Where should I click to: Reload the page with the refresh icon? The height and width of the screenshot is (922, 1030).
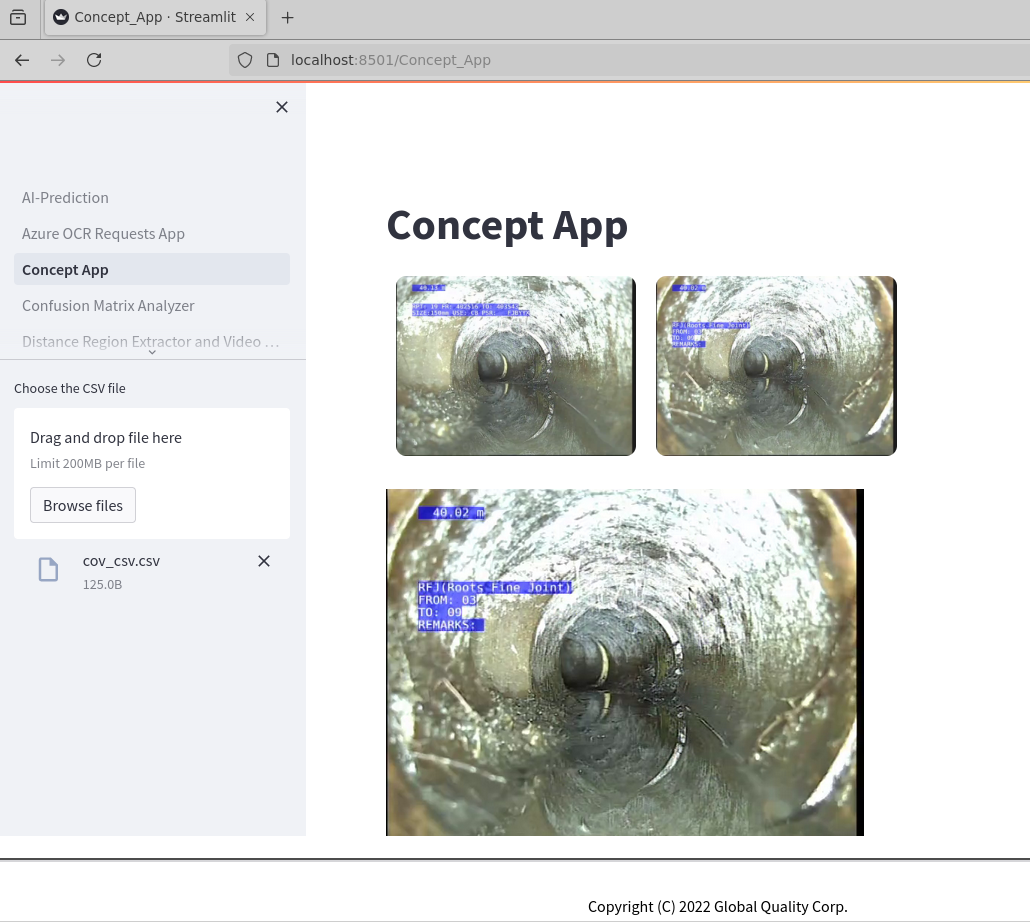click(94, 60)
